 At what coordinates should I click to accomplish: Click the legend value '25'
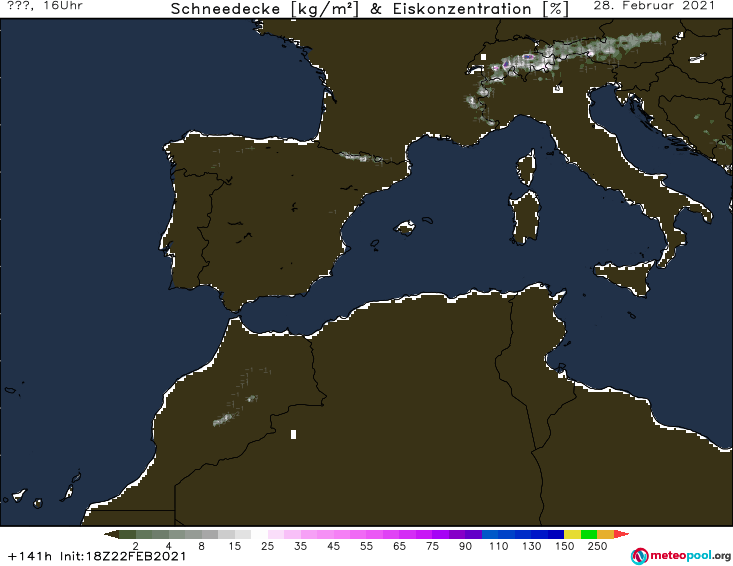pyautogui.click(x=267, y=546)
